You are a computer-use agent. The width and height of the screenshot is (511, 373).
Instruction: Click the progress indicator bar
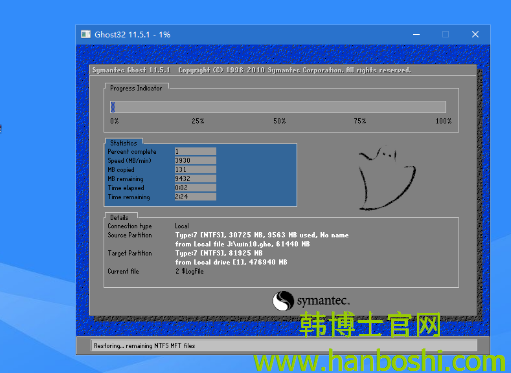(278, 107)
